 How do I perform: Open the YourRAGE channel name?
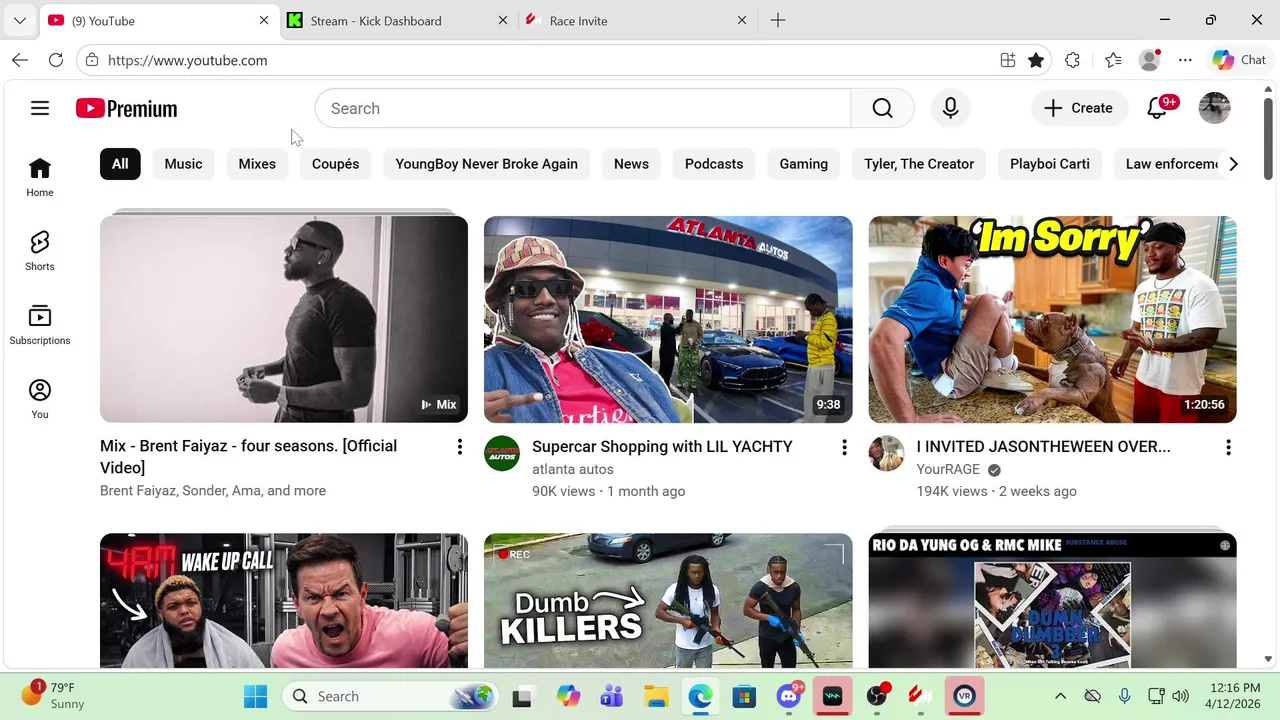pos(948,469)
